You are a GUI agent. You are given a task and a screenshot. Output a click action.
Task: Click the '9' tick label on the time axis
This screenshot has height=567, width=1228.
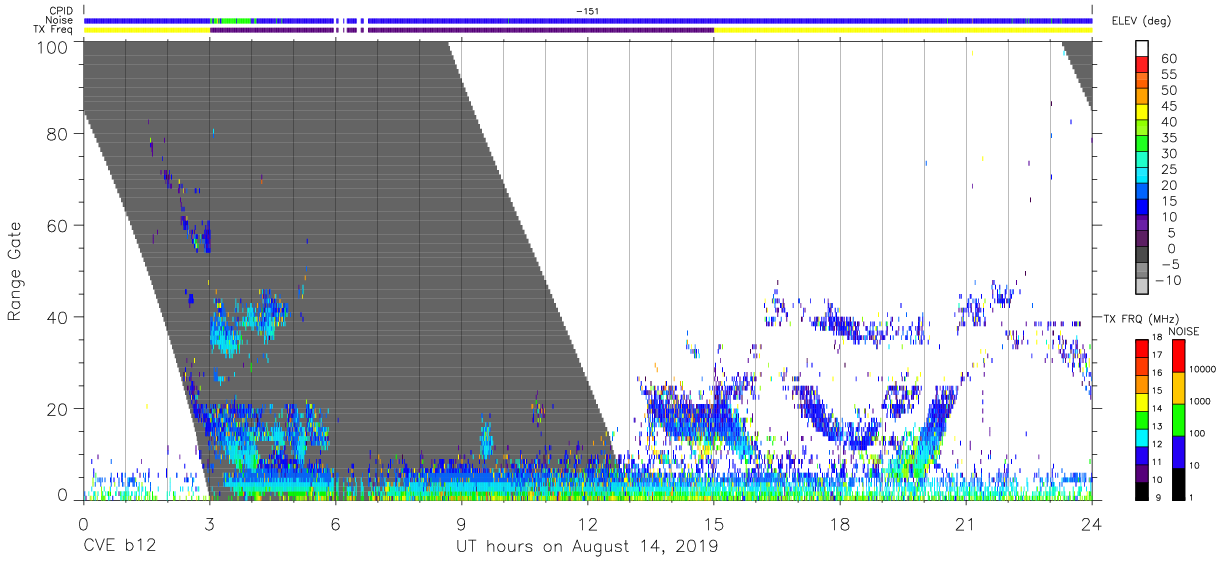(461, 524)
